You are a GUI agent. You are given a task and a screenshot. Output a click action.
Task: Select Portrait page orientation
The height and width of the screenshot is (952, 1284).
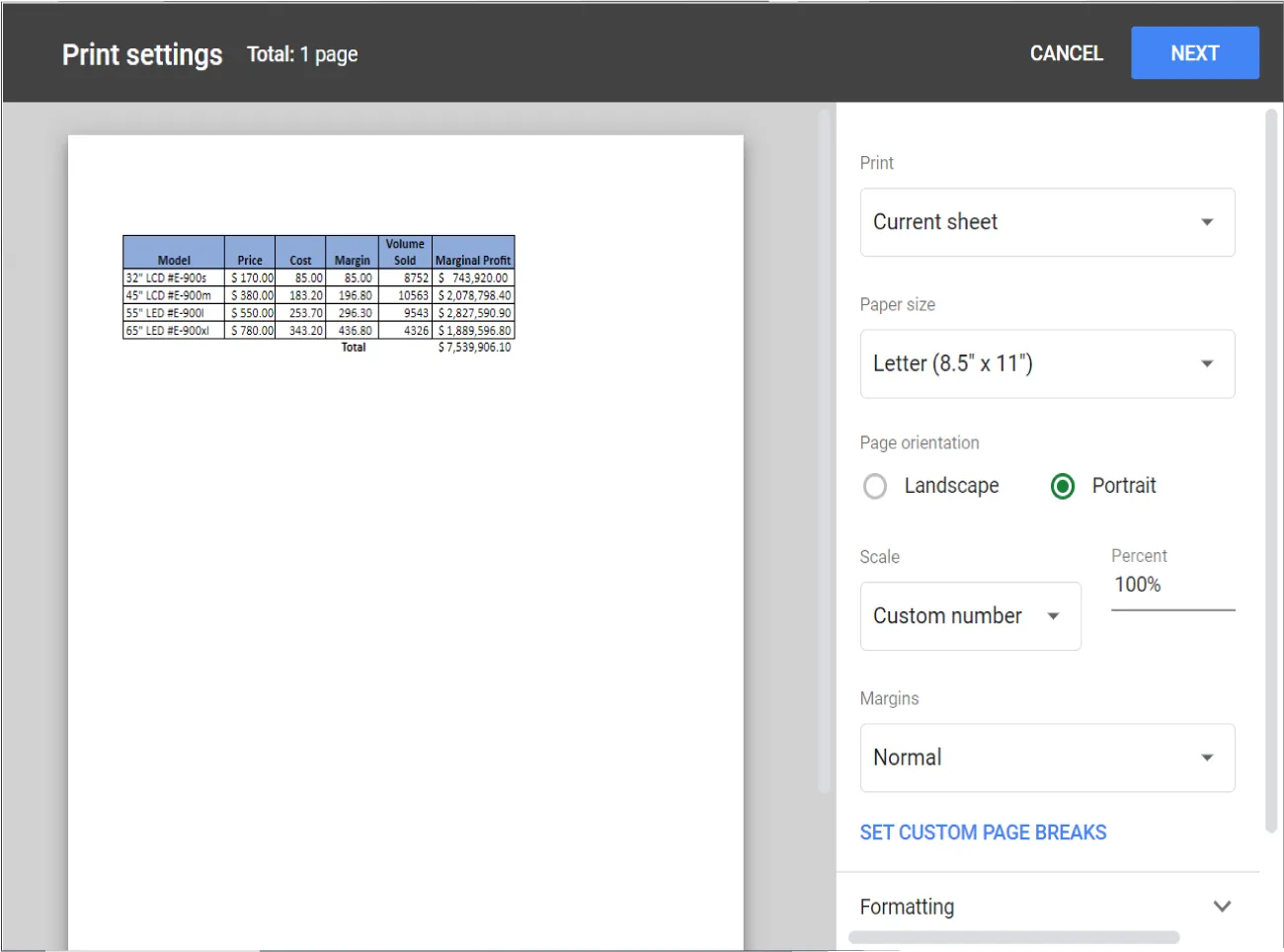click(1063, 486)
